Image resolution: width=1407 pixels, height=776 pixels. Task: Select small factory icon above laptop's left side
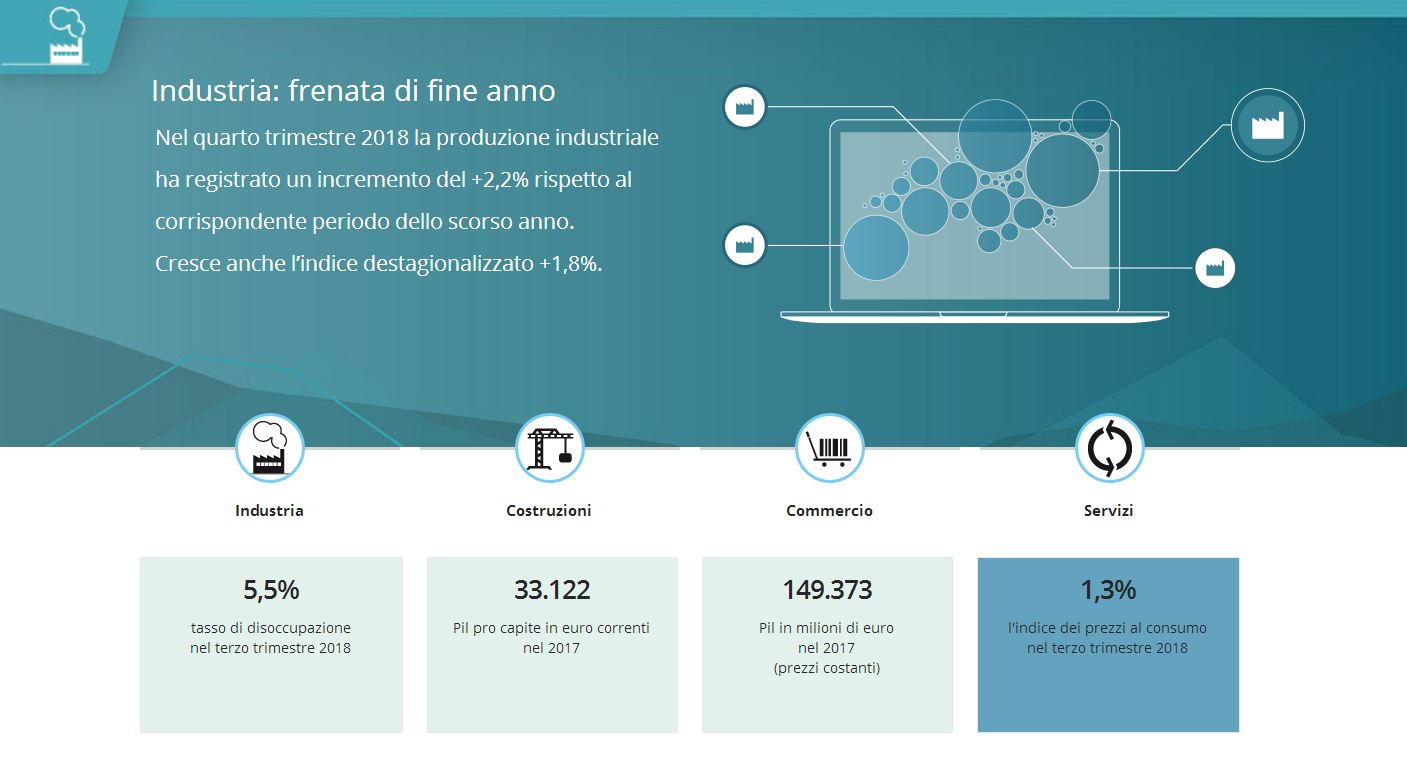tap(744, 107)
